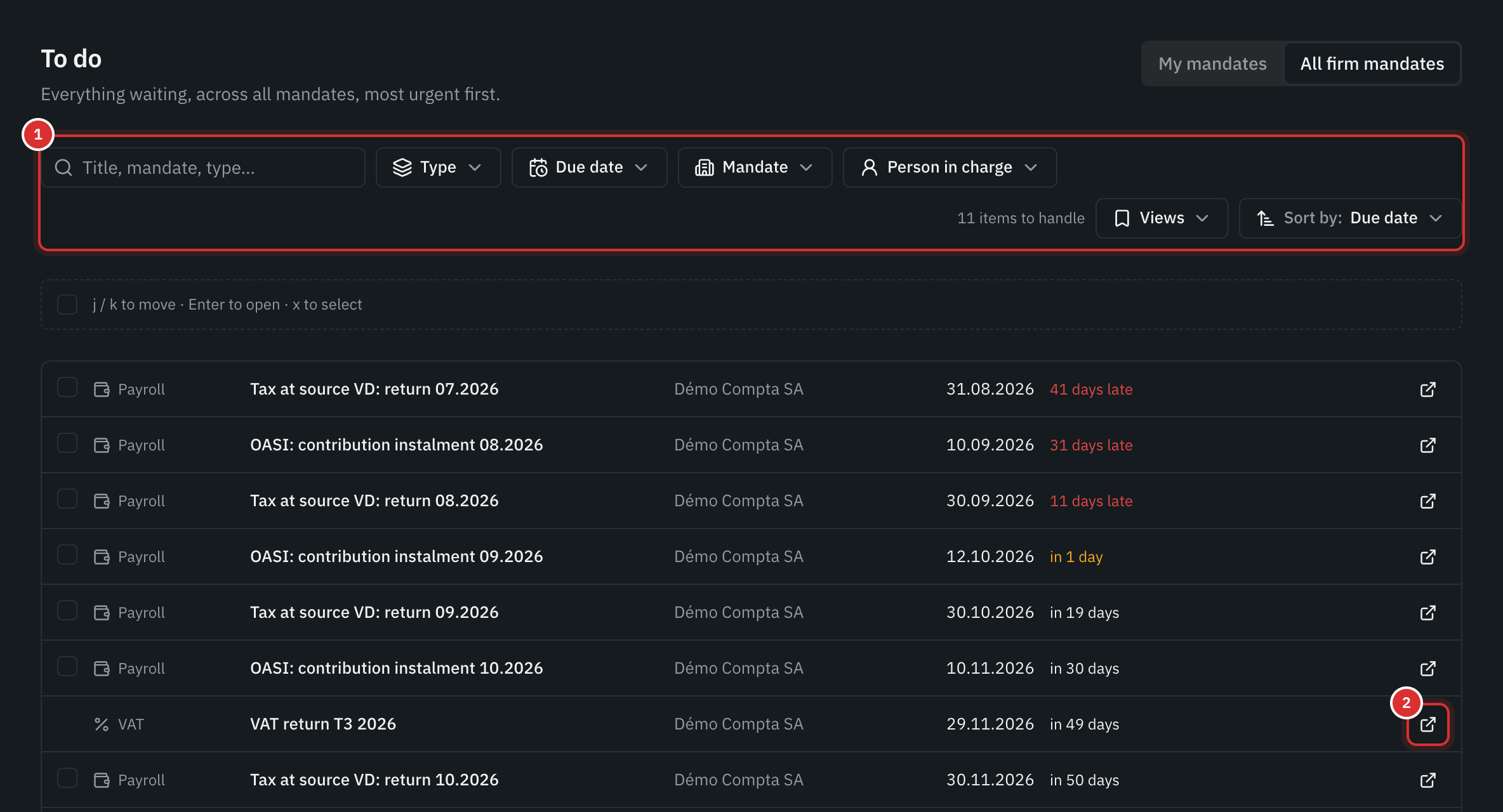Open external link for OASI instalment 08.2026
The height and width of the screenshot is (812, 1503).
click(1427, 445)
